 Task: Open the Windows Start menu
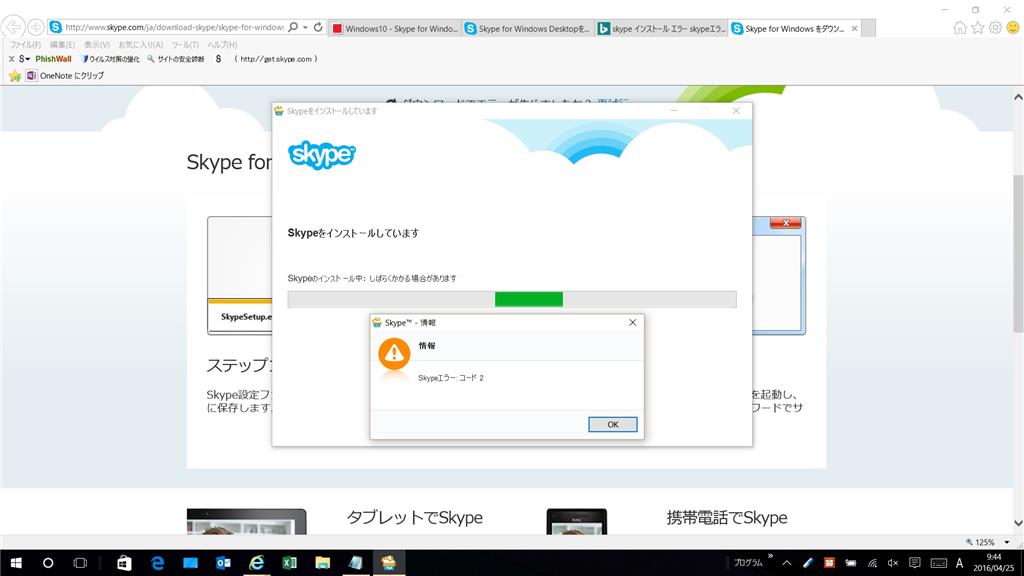(x=16, y=563)
